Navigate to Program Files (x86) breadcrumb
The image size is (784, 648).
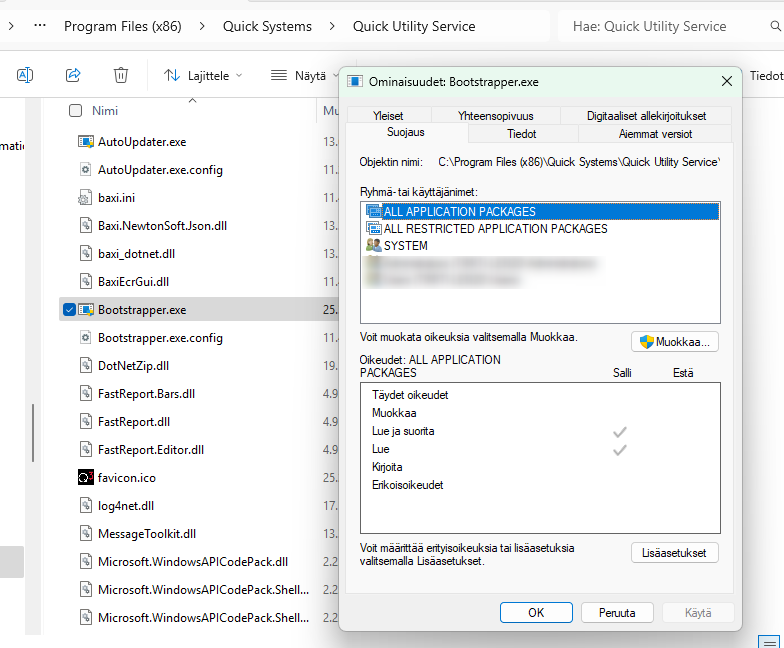tap(122, 26)
